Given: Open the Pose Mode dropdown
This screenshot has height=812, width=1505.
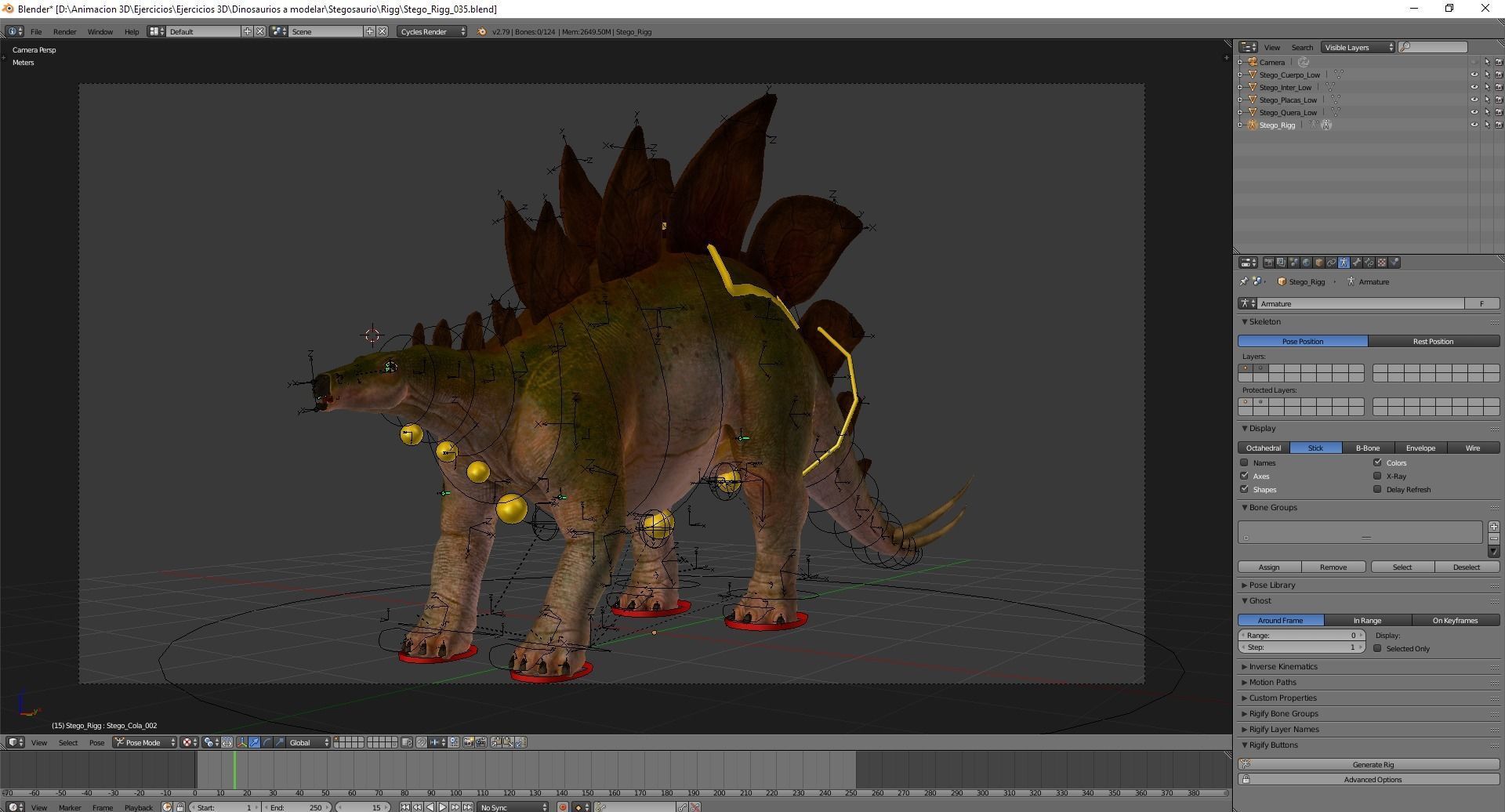Looking at the screenshot, I should click(x=145, y=742).
